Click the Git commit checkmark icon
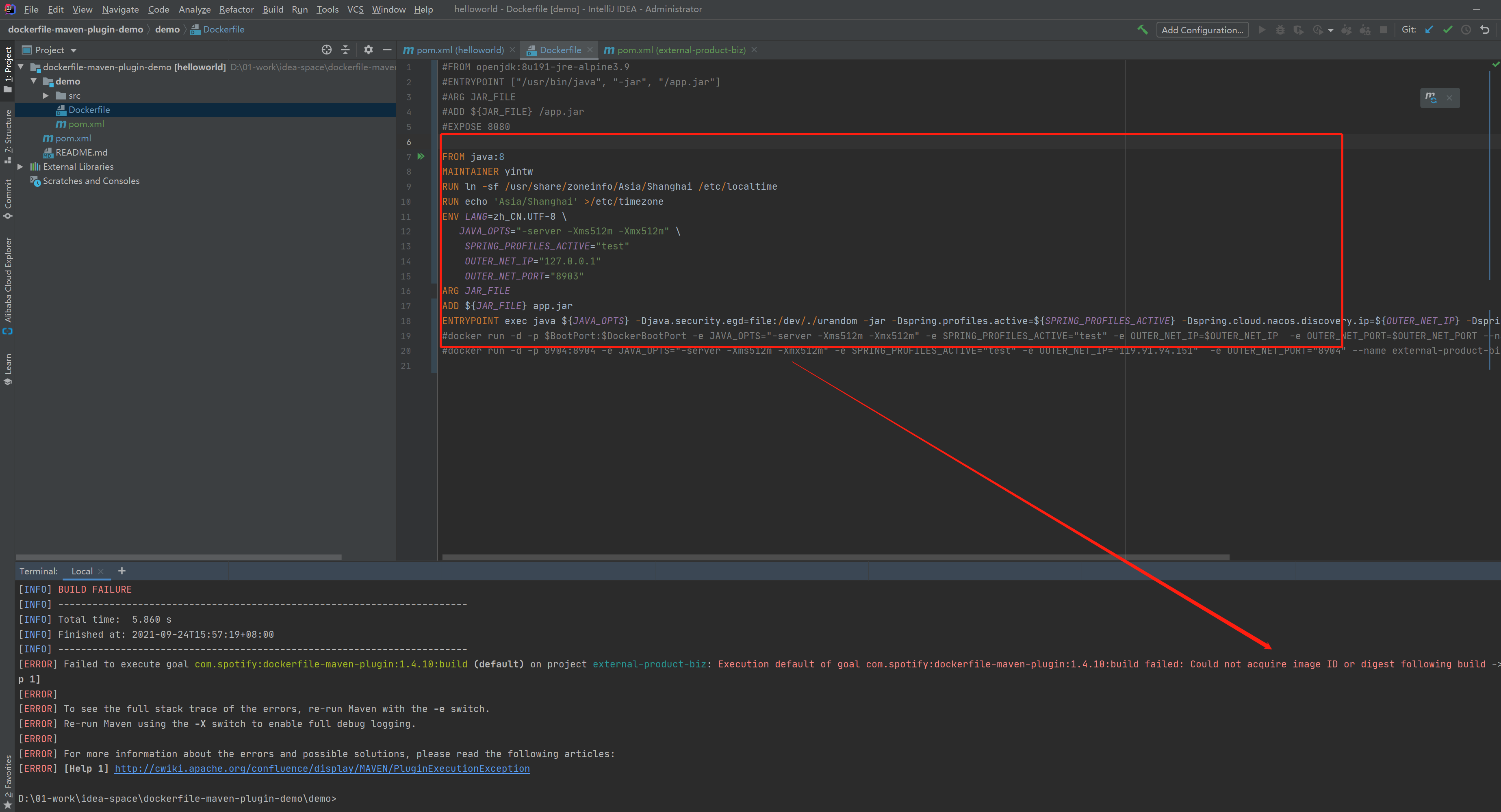 click(x=1447, y=30)
